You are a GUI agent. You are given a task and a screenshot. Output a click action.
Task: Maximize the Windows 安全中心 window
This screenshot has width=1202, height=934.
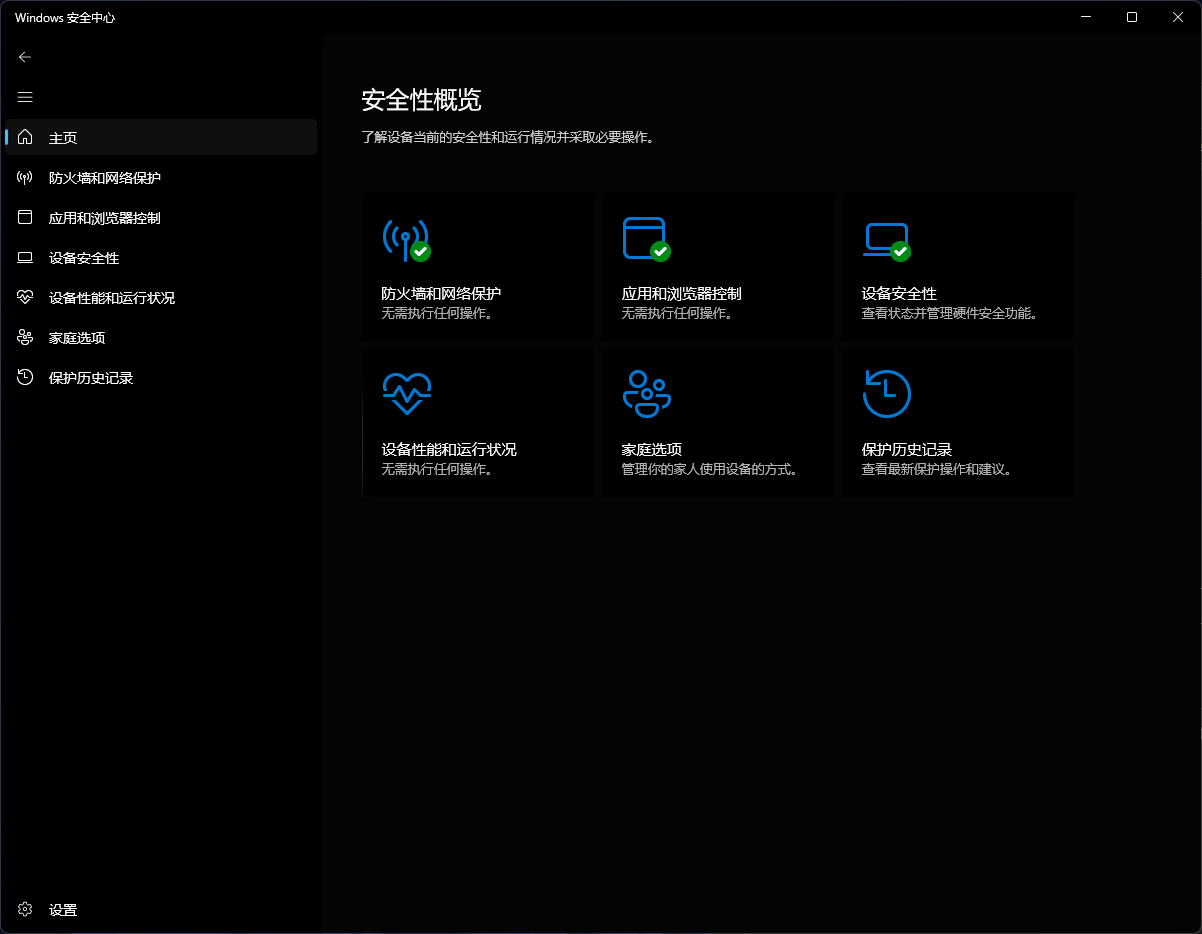point(1132,17)
